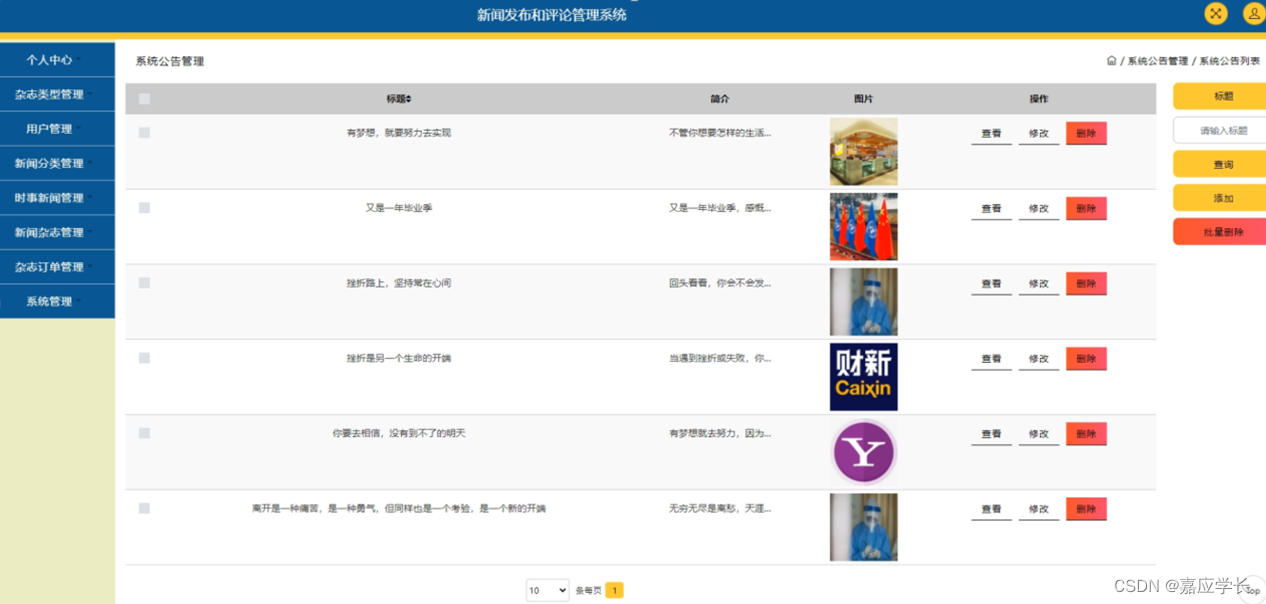View the '离开是一种痛苦' announcement
This screenshot has height=604, width=1266.
pyautogui.click(x=991, y=509)
